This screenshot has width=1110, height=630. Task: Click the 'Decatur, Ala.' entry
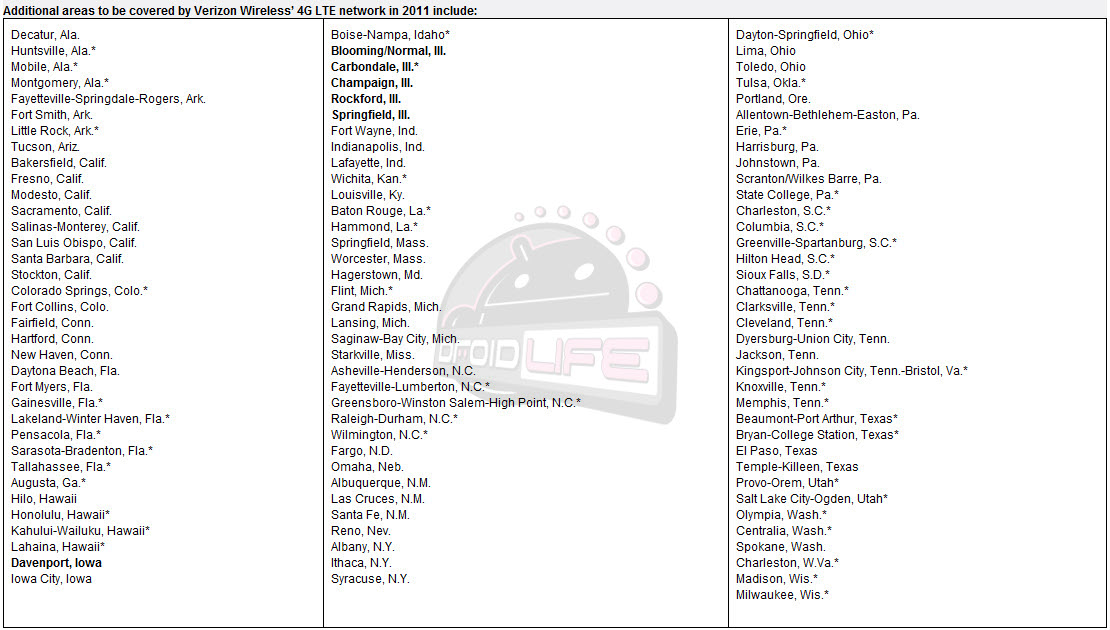45,35
